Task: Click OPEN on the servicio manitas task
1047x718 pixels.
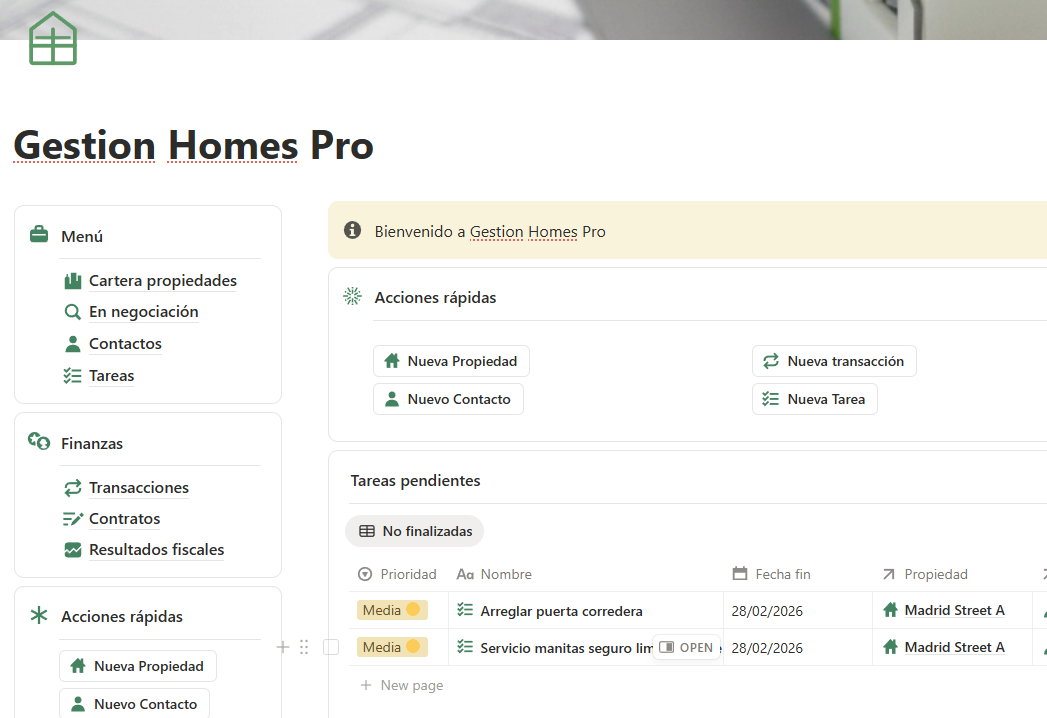Action: (686, 647)
